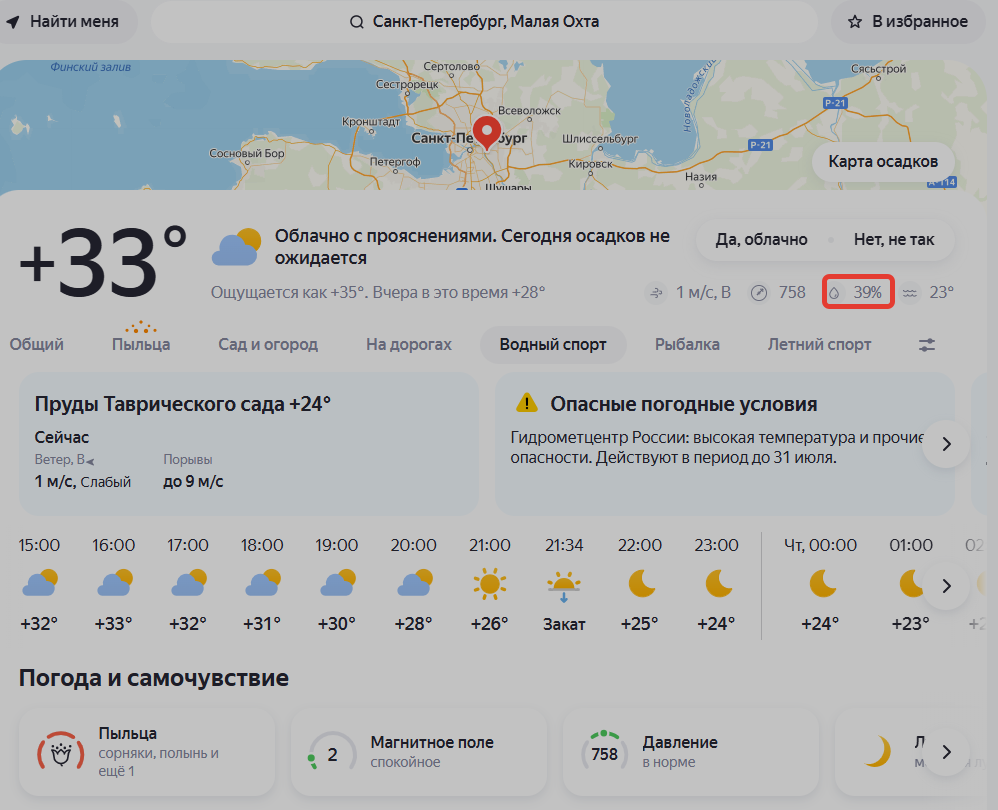Screen dimensions: 998x810
Task: Click the search magnifier icon
Action: [x=356, y=22]
